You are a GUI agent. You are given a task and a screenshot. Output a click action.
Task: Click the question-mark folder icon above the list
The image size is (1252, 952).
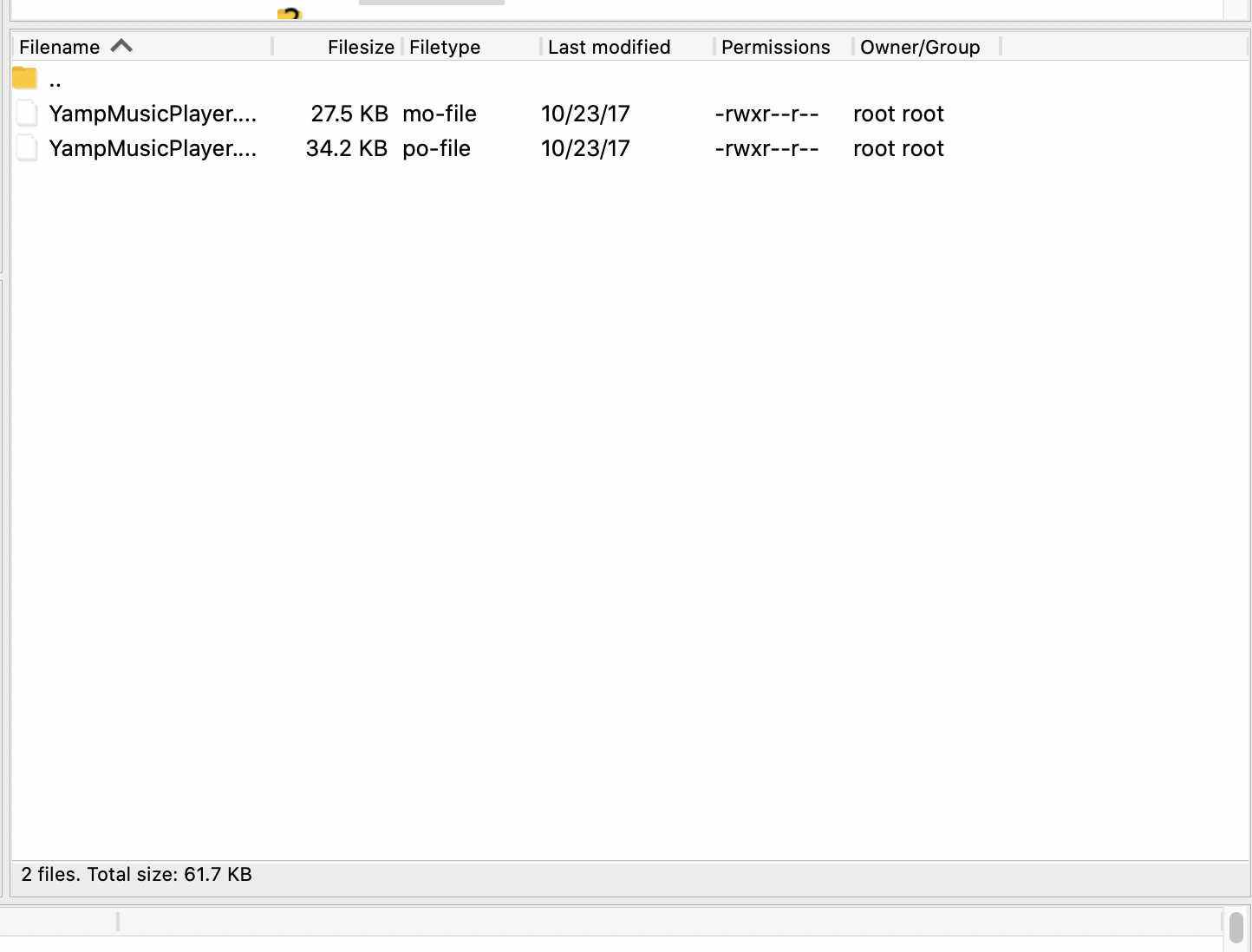tap(290, 13)
